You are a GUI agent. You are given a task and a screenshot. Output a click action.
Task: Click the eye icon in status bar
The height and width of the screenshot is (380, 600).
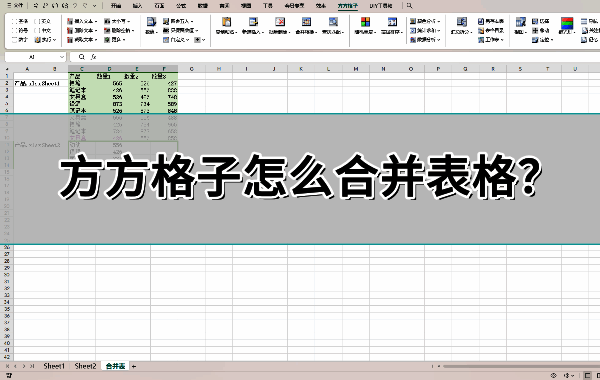(x=553, y=375)
